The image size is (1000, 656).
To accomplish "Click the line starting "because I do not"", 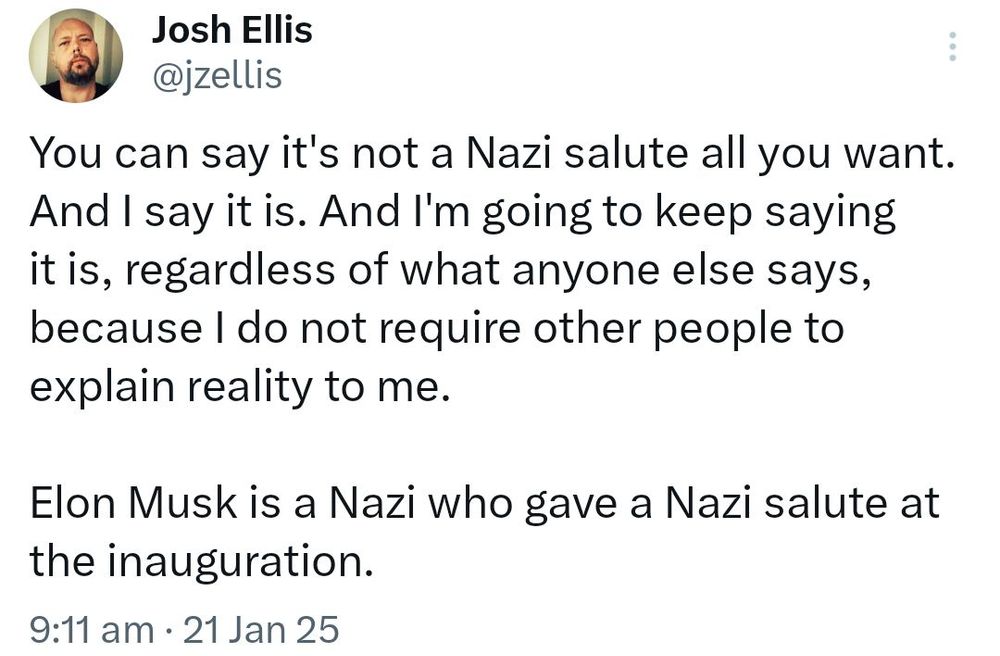I will pyautogui.click(x=437, y=329).
